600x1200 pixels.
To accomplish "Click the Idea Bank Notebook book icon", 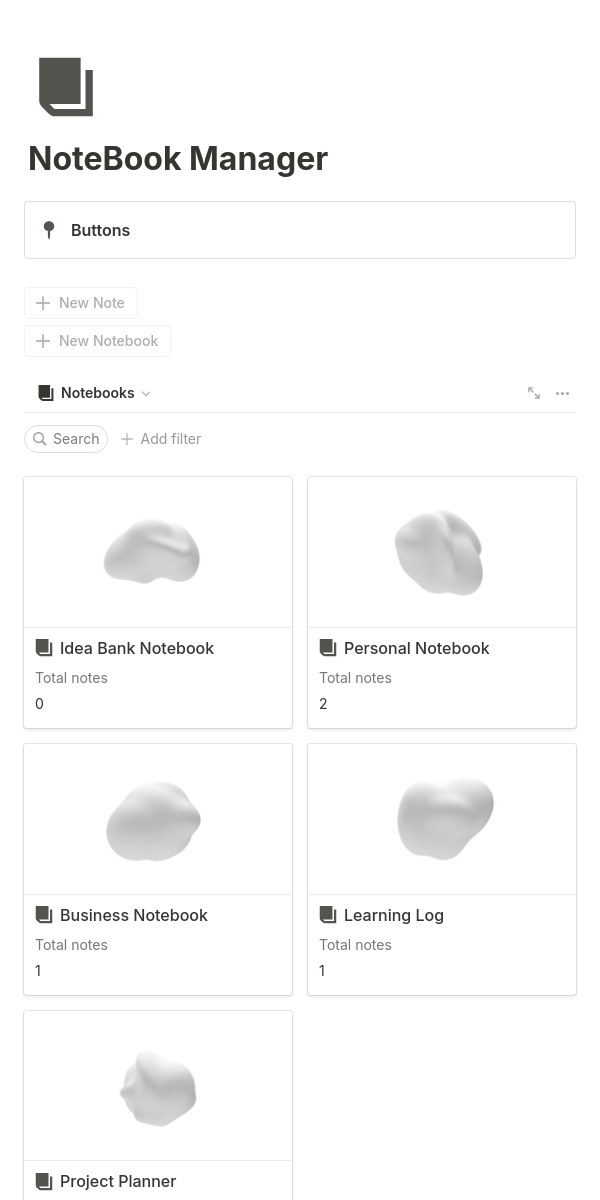I will pyautogui.click(x=44, y=648).
